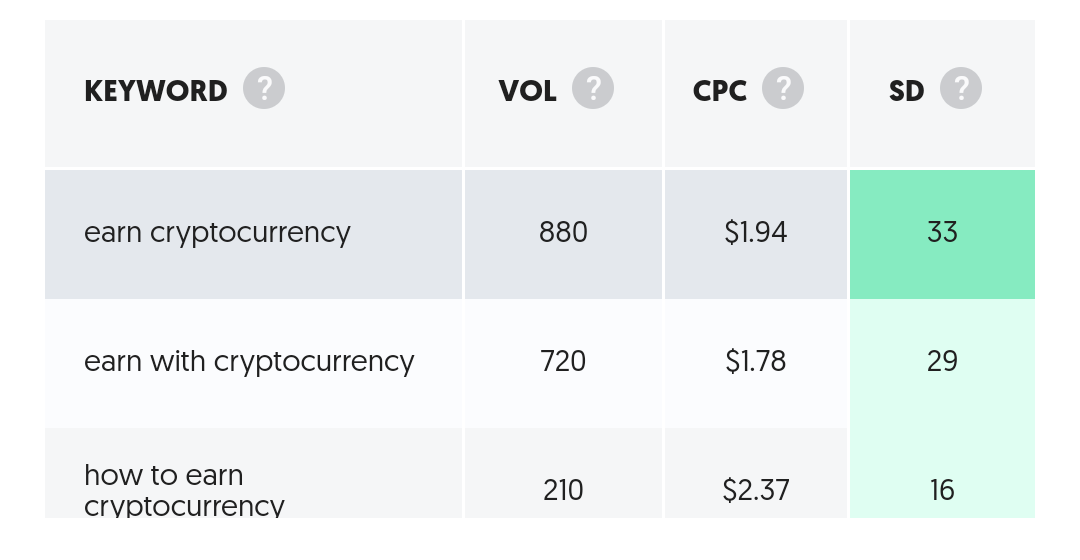
Task: Click the light green SD 29 cell
Action: [x=942, y=363]
